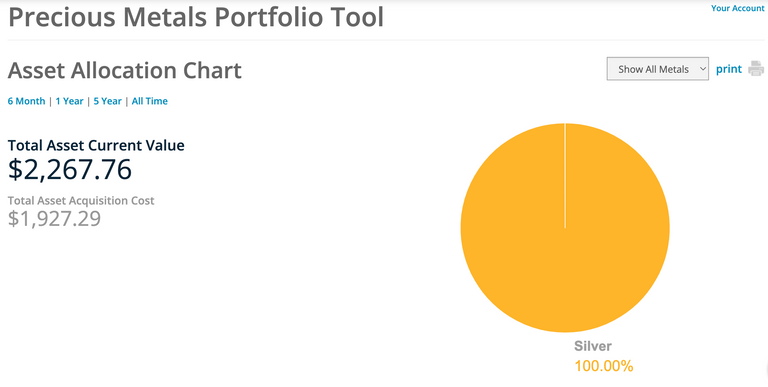Choose the All Time range

click(149, 101)
